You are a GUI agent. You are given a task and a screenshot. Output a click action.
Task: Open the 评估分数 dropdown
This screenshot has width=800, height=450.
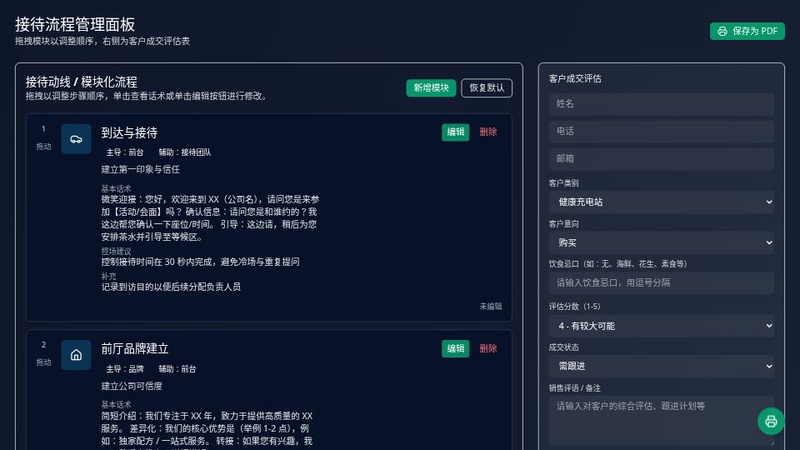click(x=661, y=326)
